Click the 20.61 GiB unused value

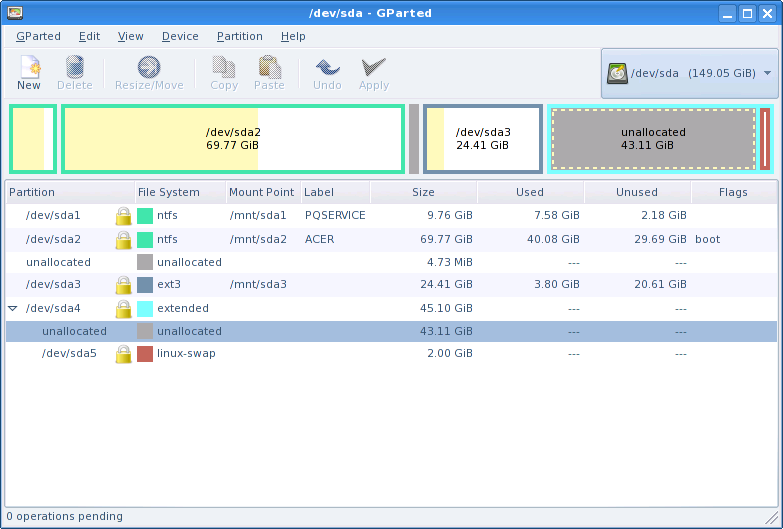click(x=660, y=284)
